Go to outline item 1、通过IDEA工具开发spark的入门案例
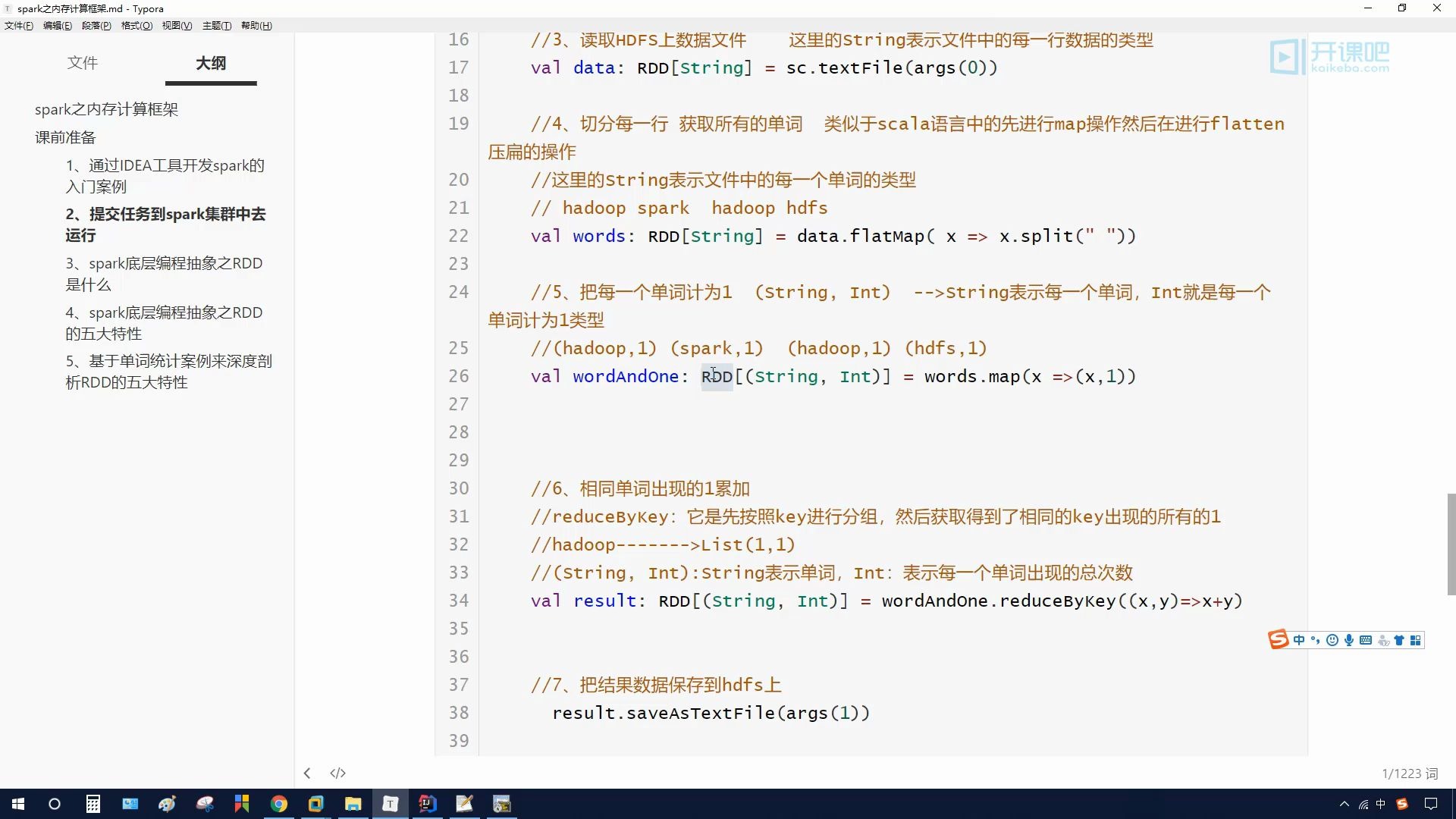Screen dimensions: 1456x819 tap(165, 176)
